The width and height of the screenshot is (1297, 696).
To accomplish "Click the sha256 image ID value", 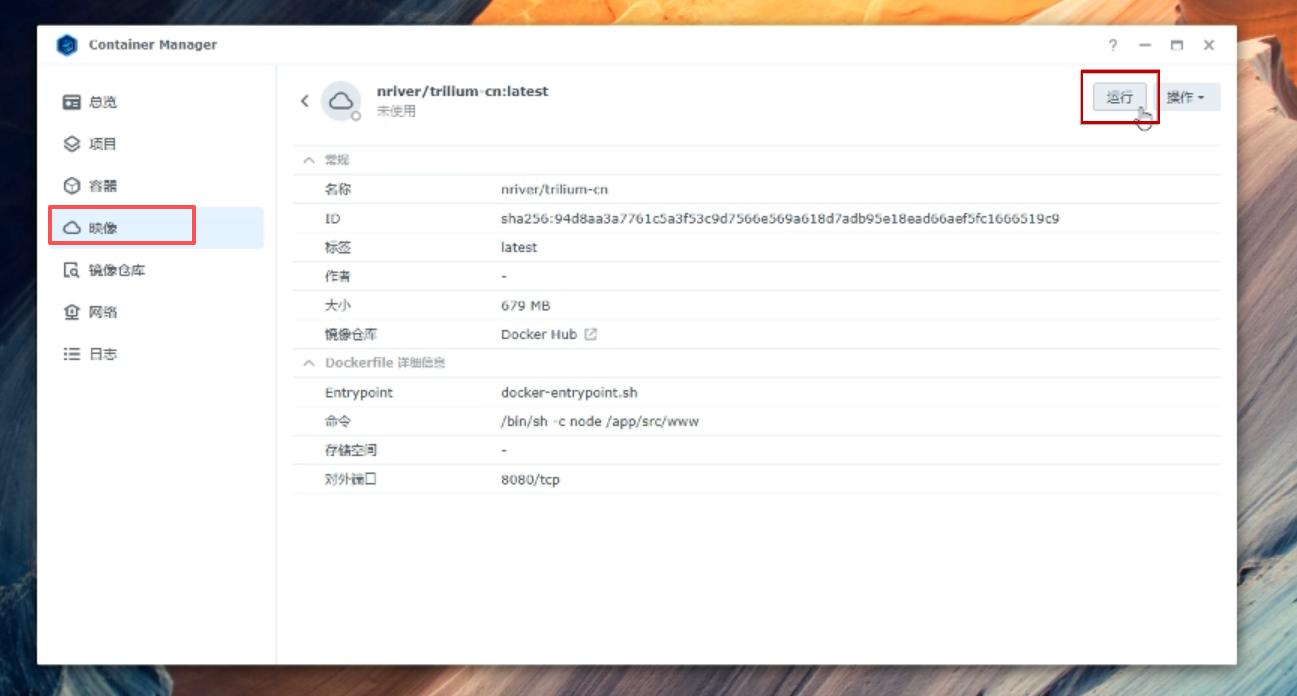I will click(x=779, y=218).
